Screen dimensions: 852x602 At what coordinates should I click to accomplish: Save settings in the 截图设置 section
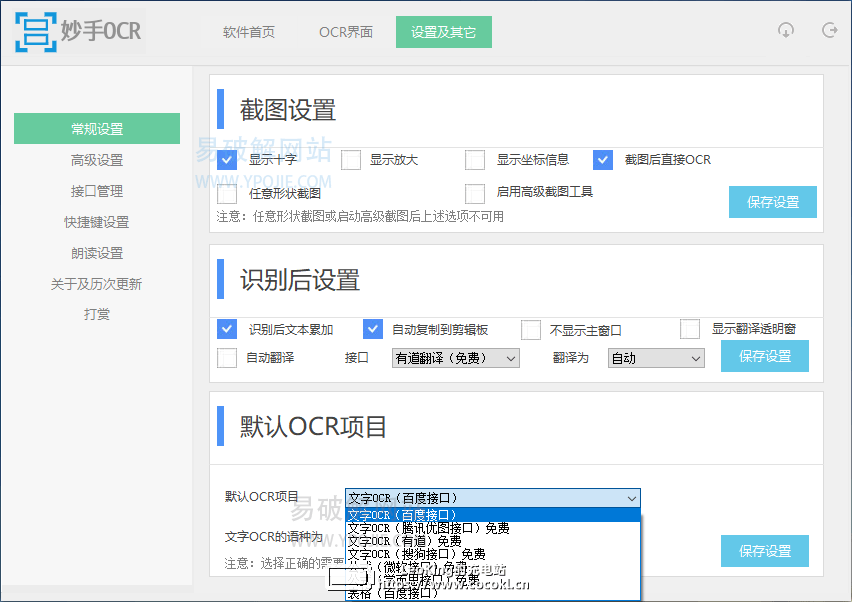click(773, 202)
